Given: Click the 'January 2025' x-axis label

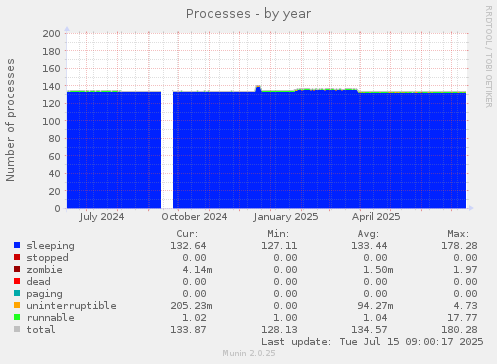Looking at the screenshot, I should (x=286, y=217).
